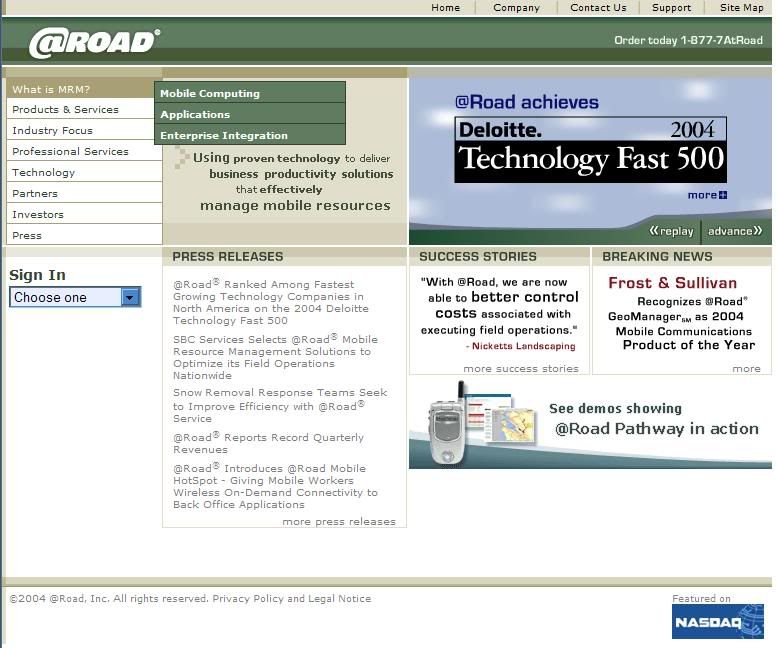Click Order today 1-877-7AtRoad text
This screenshot has height=648, width=776.
[x=688, y=41]
